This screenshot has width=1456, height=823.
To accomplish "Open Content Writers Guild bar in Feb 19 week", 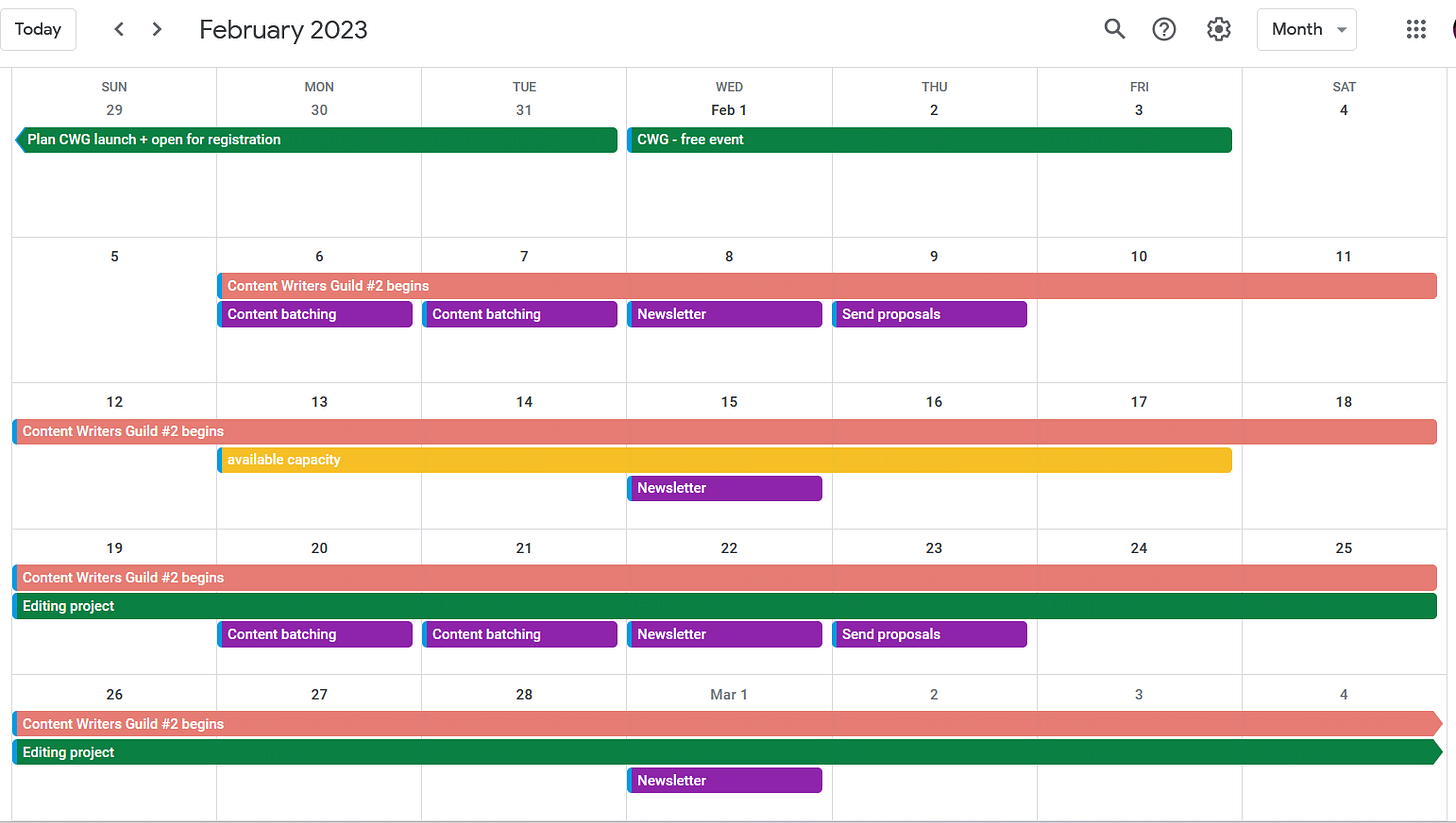I will click(x=725, y=578).
